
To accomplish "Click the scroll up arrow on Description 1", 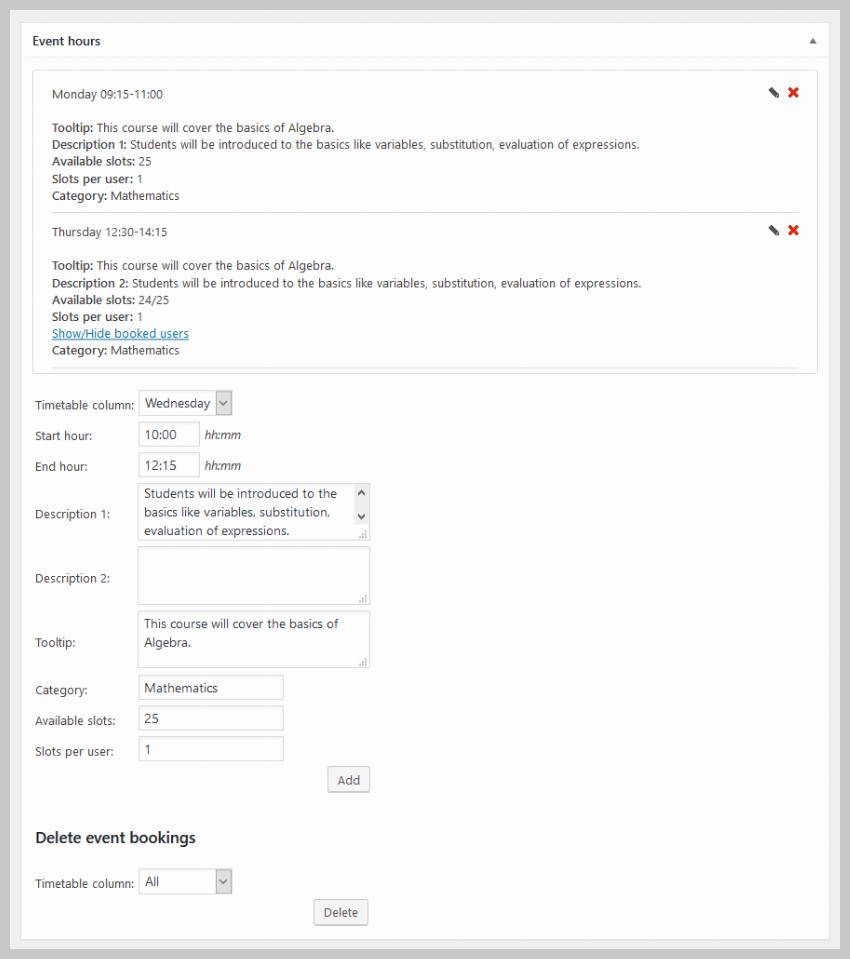I will 362,490.
